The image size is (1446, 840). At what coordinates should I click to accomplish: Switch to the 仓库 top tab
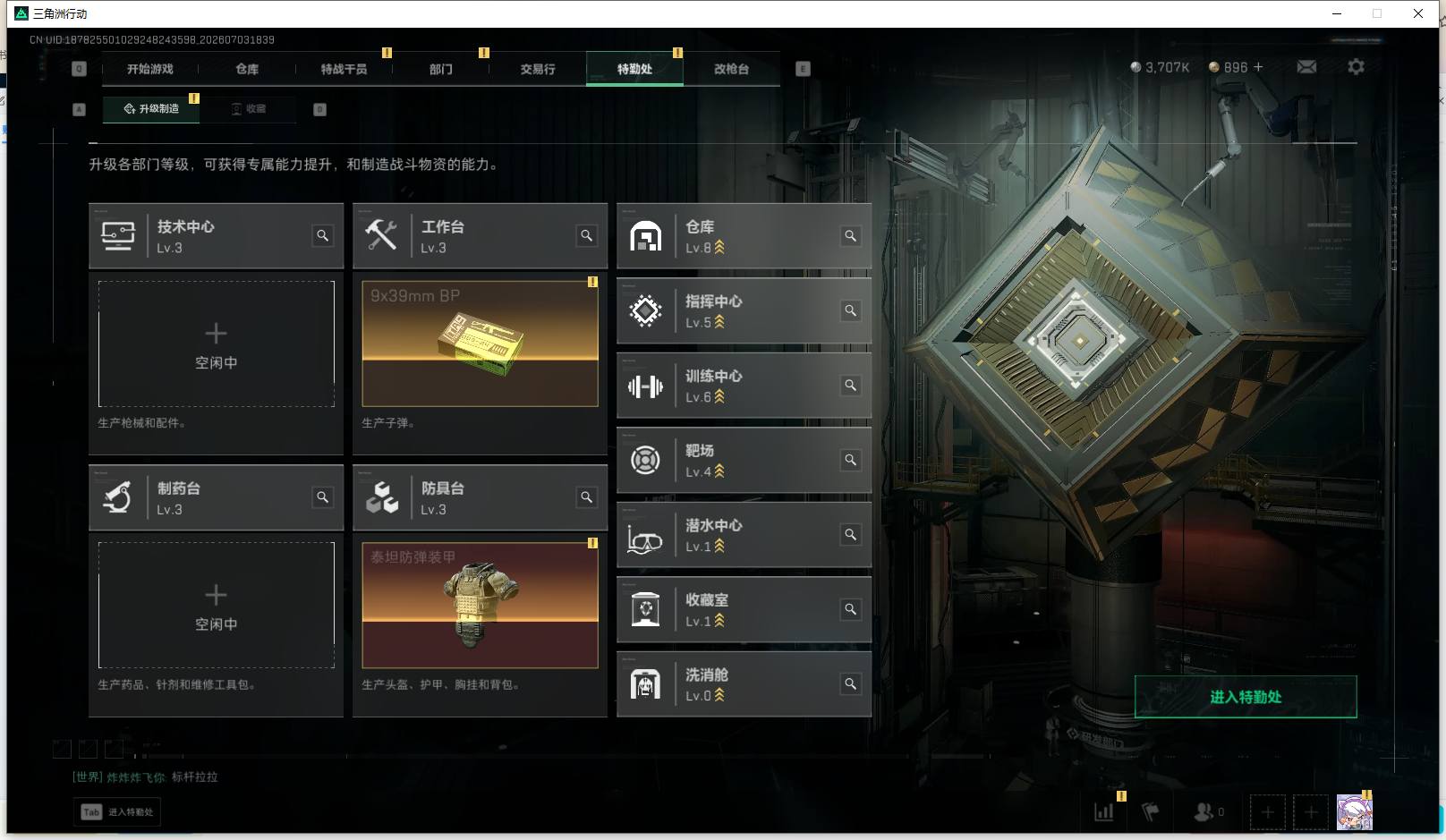pyautogui.click(x=247, y=69)
